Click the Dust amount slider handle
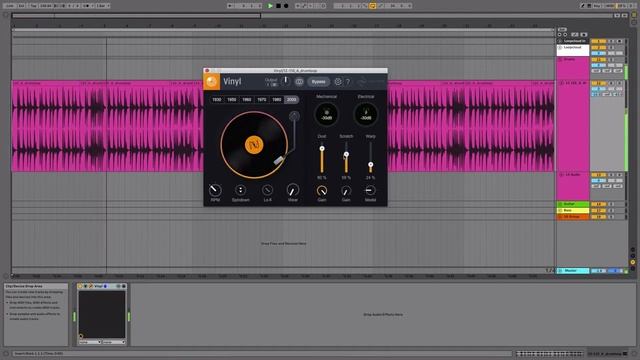 (322, 149)
